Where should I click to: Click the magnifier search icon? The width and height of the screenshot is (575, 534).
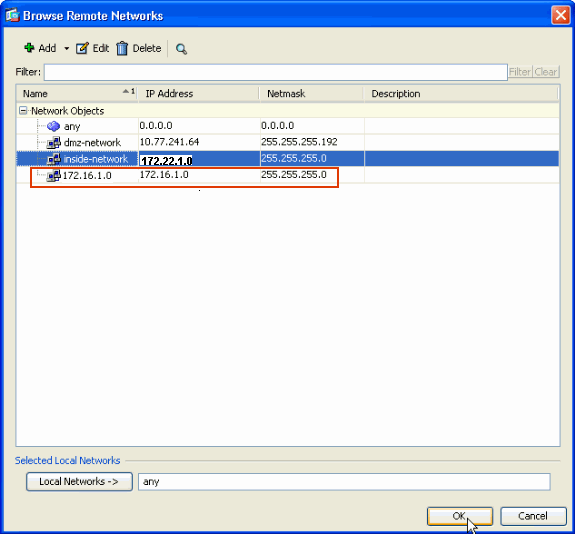pyautogui.click(x=181, y=49)
